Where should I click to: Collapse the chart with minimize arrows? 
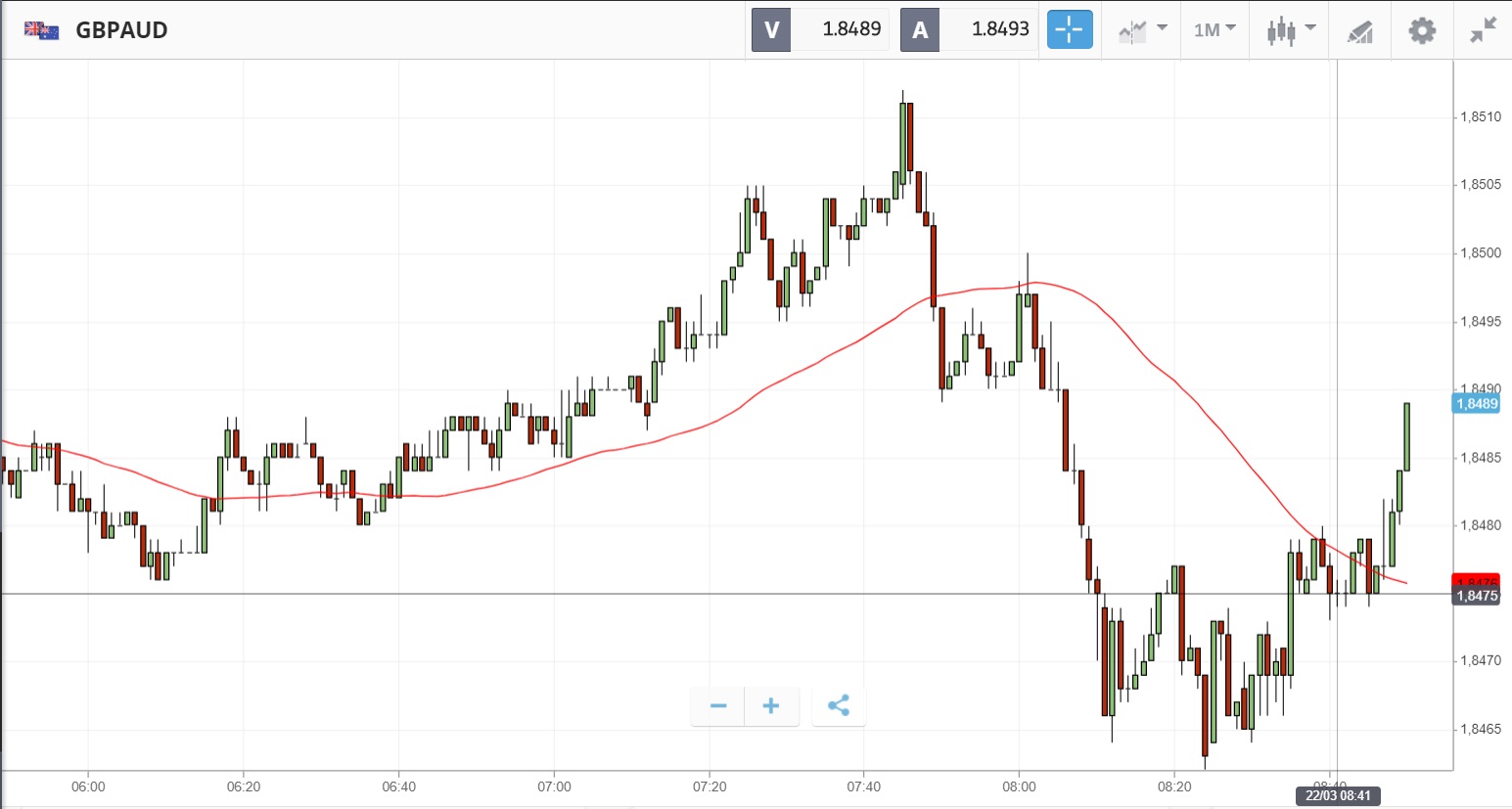1483,30
